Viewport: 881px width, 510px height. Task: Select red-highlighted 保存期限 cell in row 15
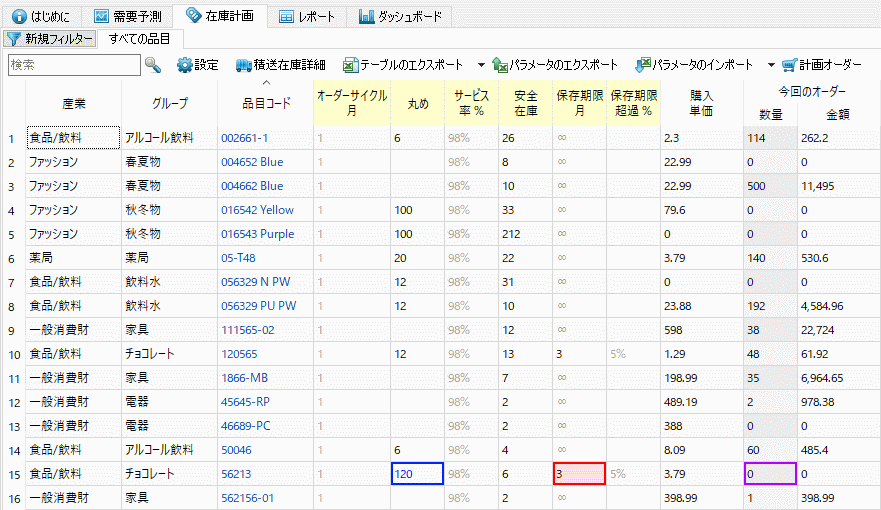point(578,474)
